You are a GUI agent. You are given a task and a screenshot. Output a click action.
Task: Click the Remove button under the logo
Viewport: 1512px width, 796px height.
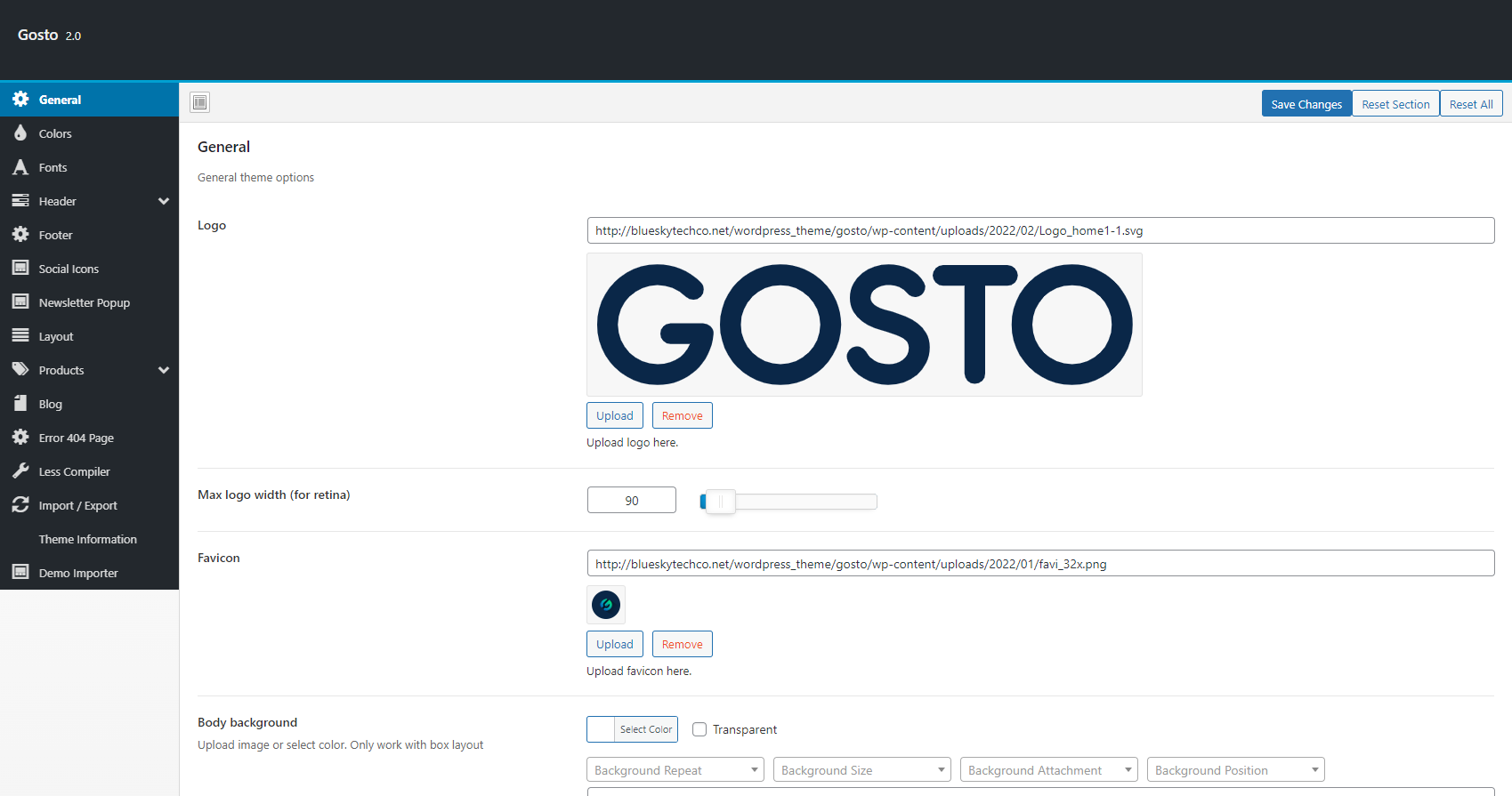pos(682,415)
